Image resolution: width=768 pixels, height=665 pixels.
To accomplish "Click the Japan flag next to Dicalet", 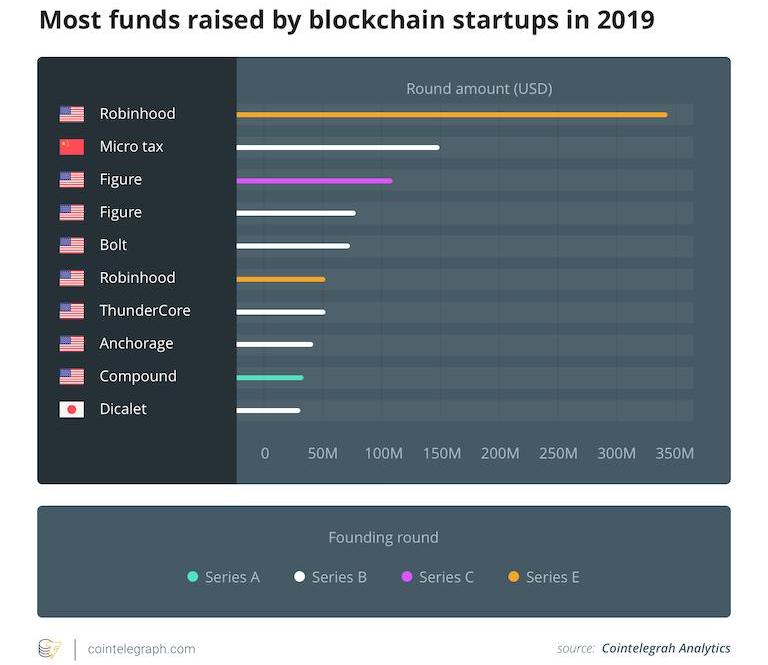I will coord(71,409).
